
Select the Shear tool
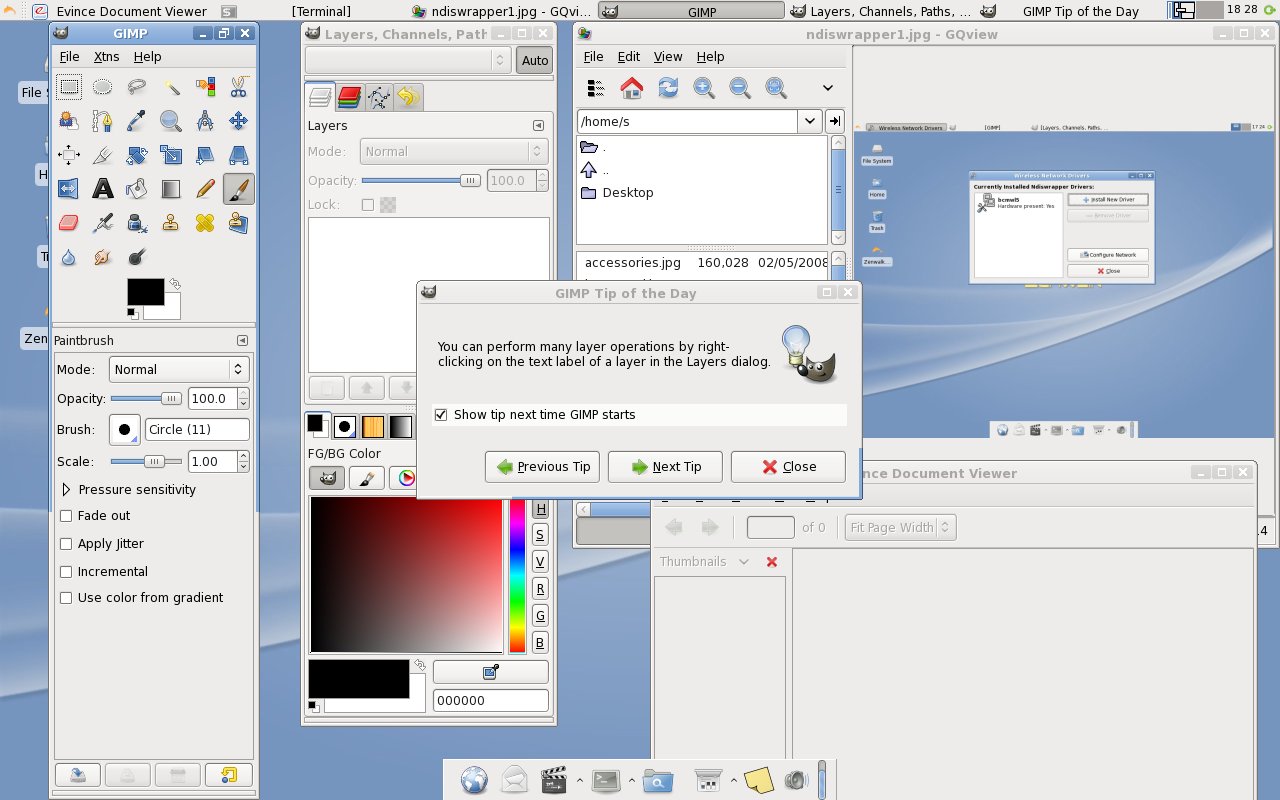pos(205,155)
